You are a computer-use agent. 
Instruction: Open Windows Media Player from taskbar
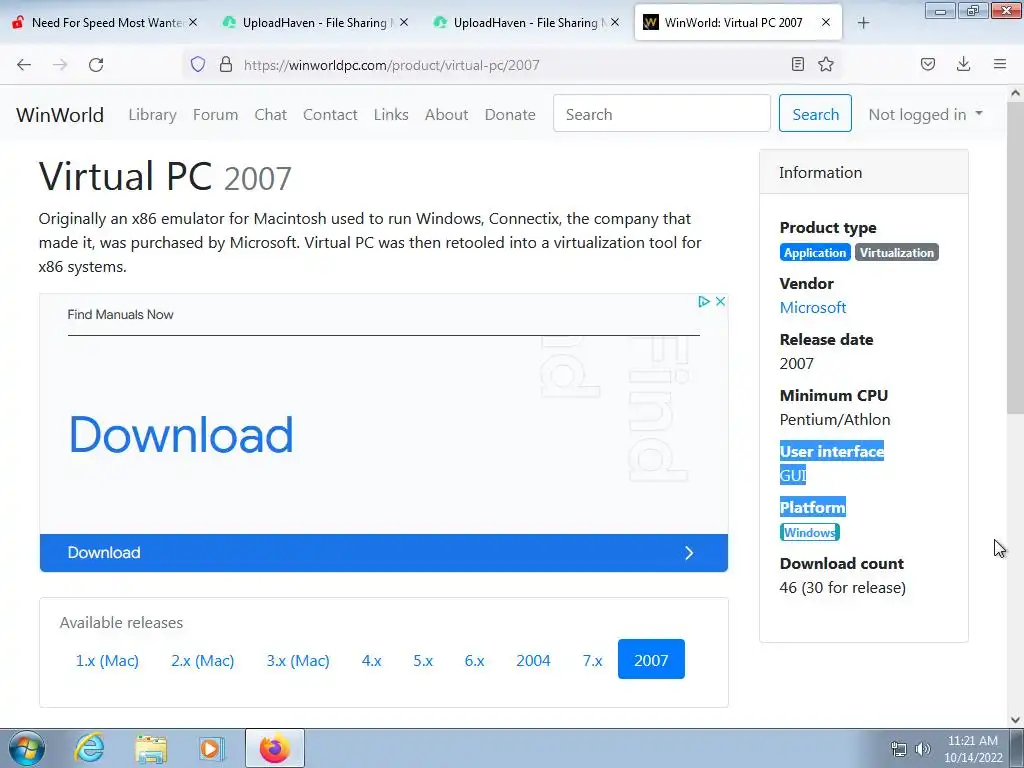[x=211, y=748]
